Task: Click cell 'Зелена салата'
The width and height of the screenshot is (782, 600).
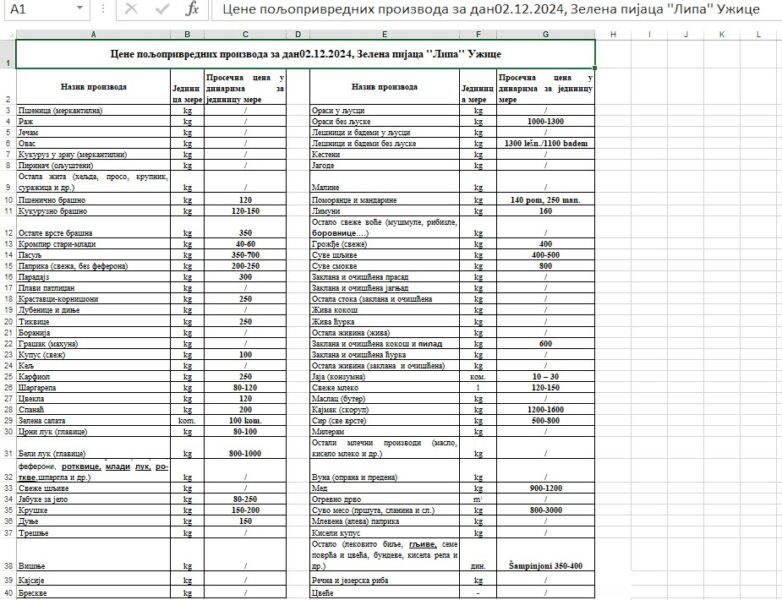Action: pos(93,420)
